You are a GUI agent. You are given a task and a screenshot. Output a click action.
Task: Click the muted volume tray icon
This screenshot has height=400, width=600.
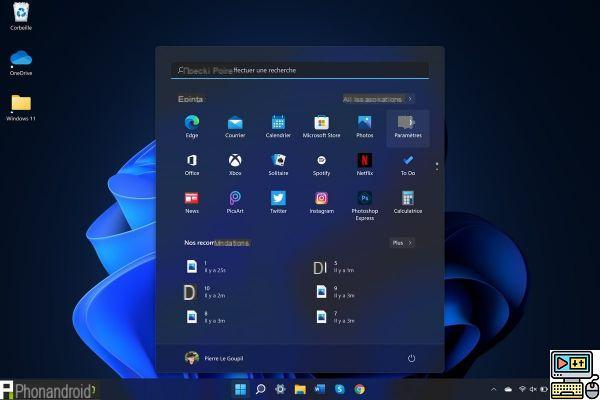coord(533,389)
